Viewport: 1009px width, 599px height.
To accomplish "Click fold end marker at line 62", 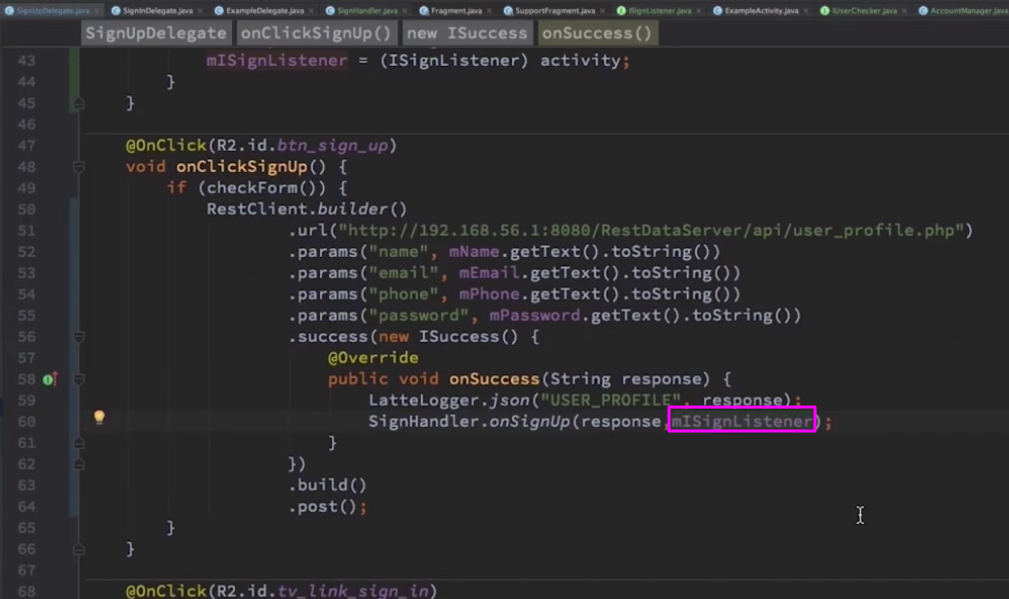I will pos(79,464).
